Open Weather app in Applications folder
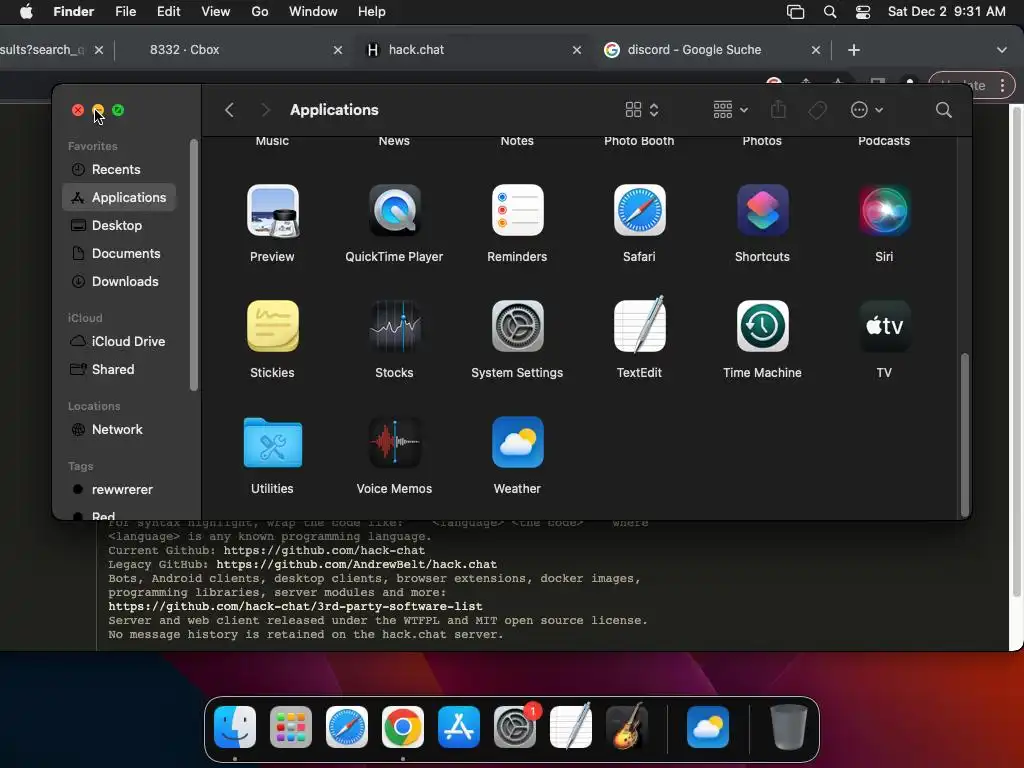This screenshot has height=768, width=1024. (x=517, y=442)
